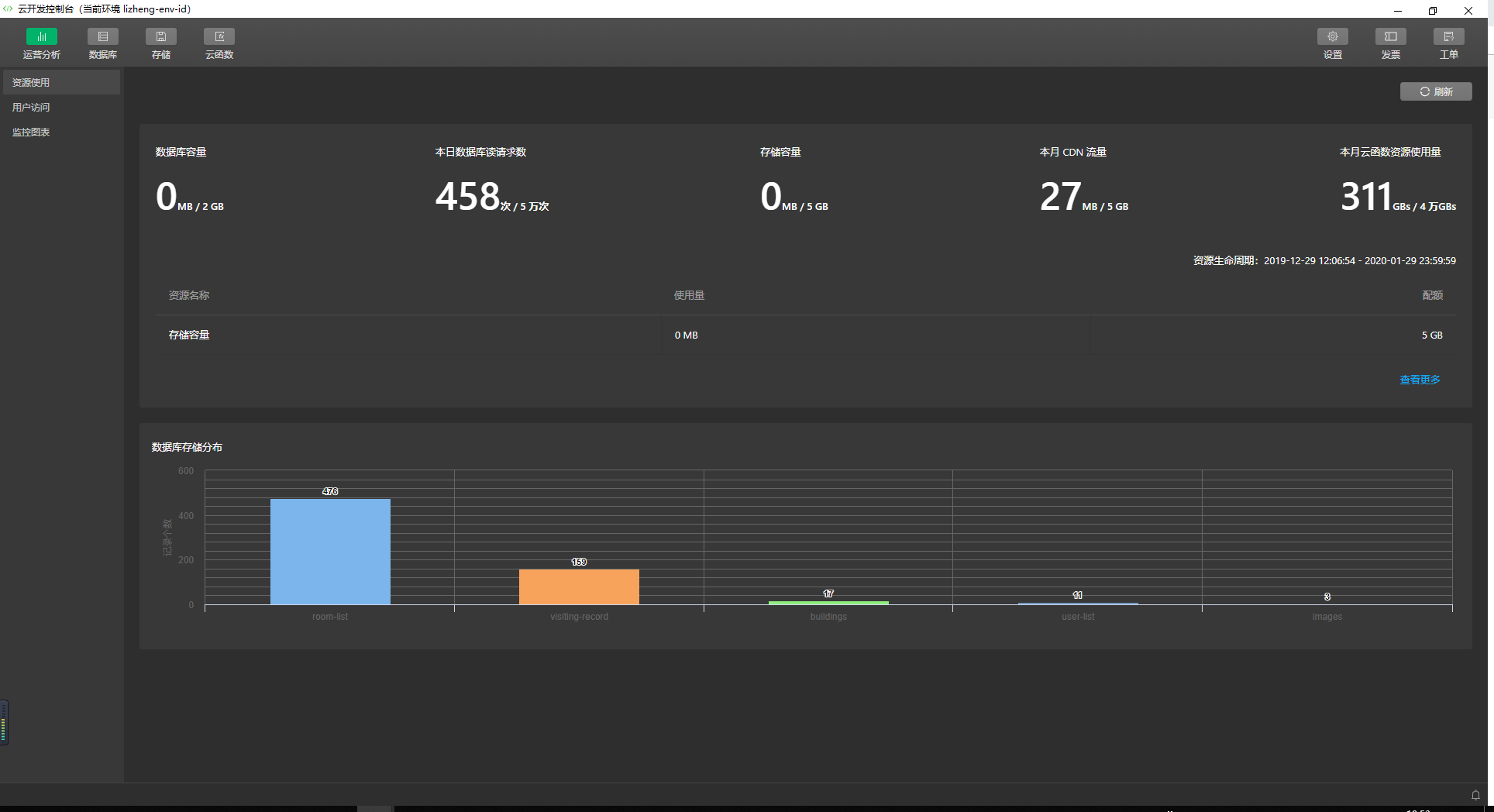Click the 刷新 refresh button
The image size is (1494, 812).
point(1436,91)
